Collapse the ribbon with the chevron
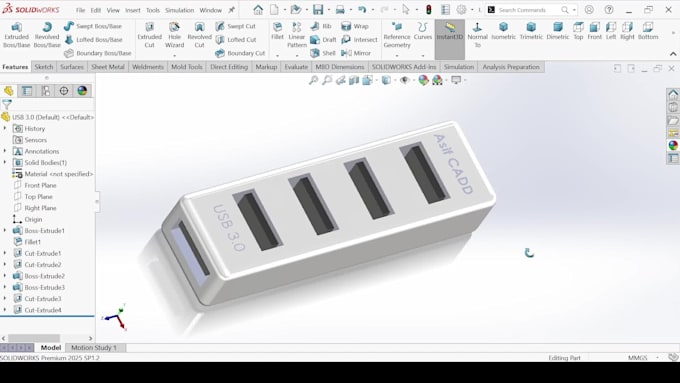 [673, 54]
